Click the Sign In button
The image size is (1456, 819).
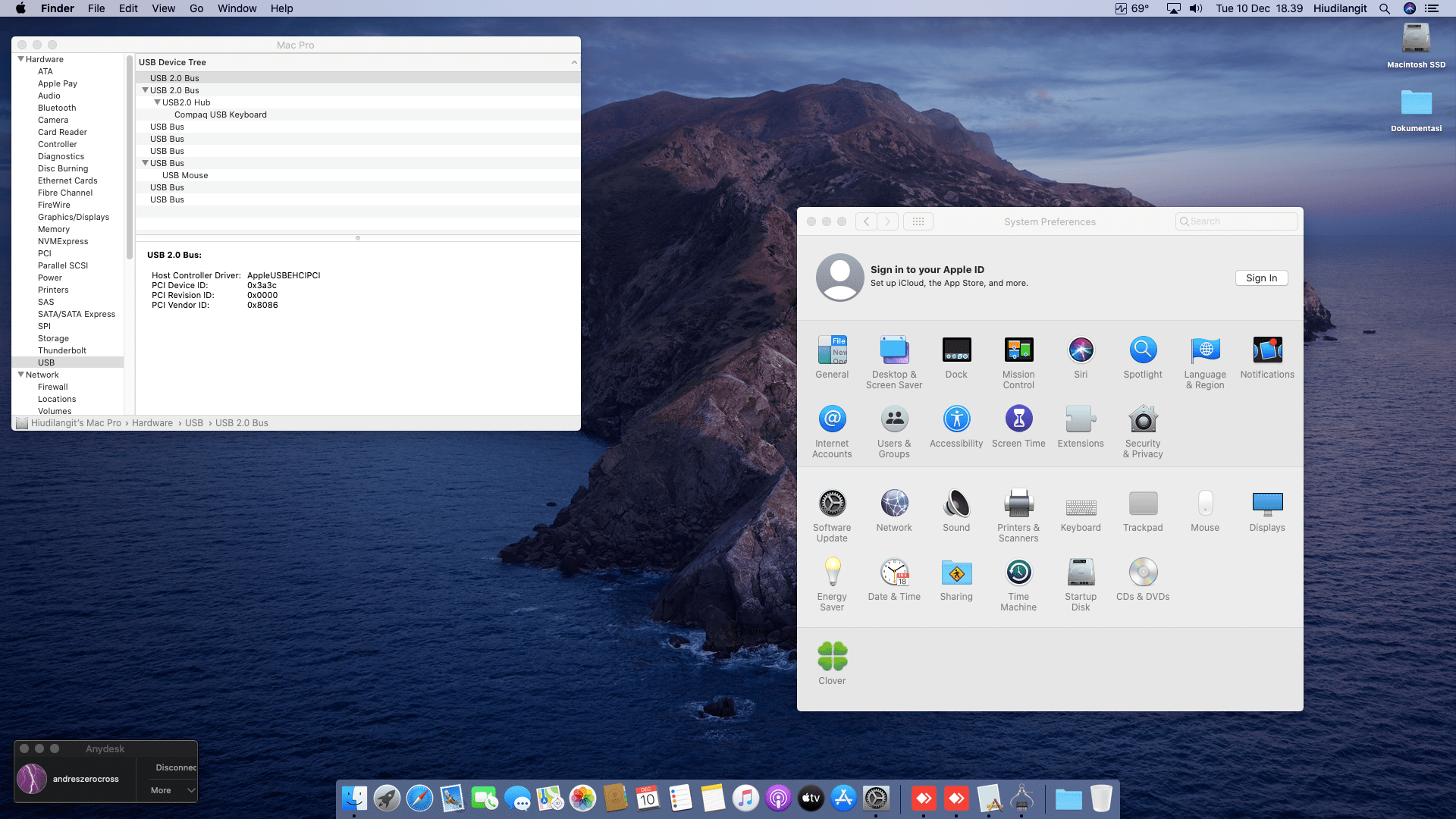click(1261, 278)
